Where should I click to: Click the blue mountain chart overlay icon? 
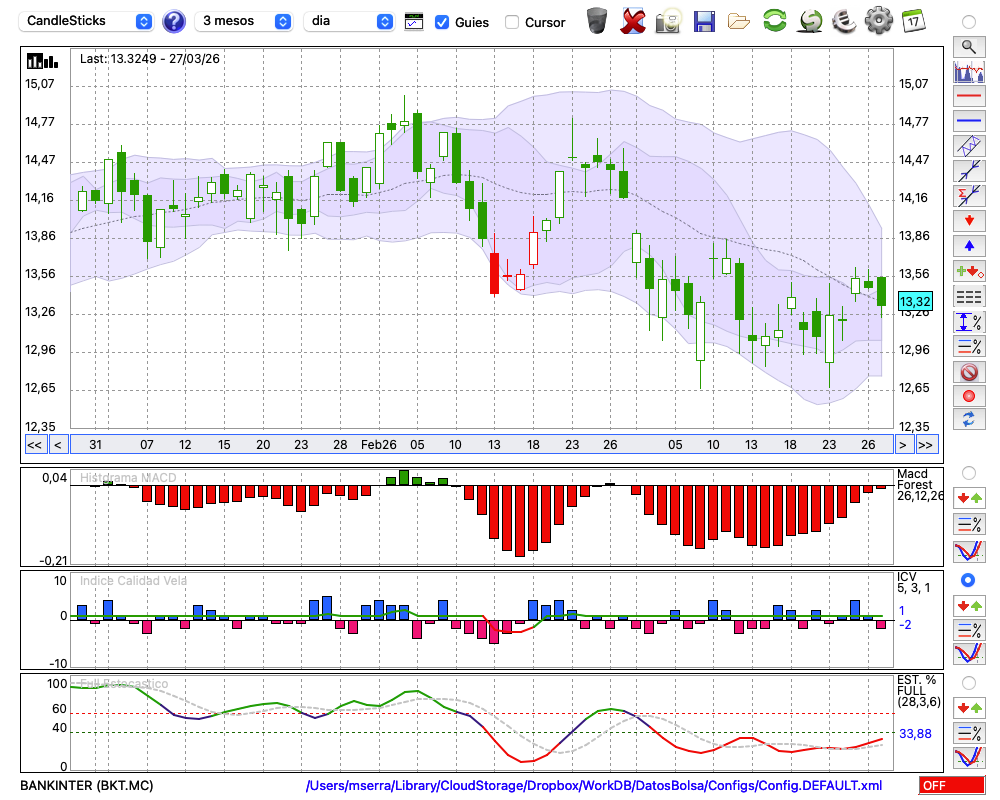tap(969, 71)
